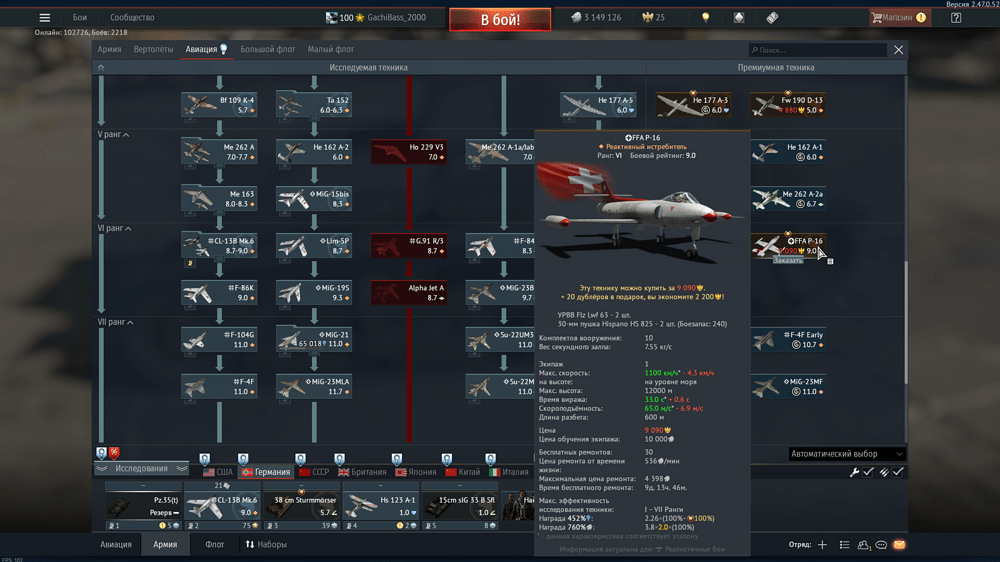Image resolution: width=1000 pixels, height=562 pixels.
Task: Select the Alpha Jet A aircraft
Action: click(x=409, y=293)
